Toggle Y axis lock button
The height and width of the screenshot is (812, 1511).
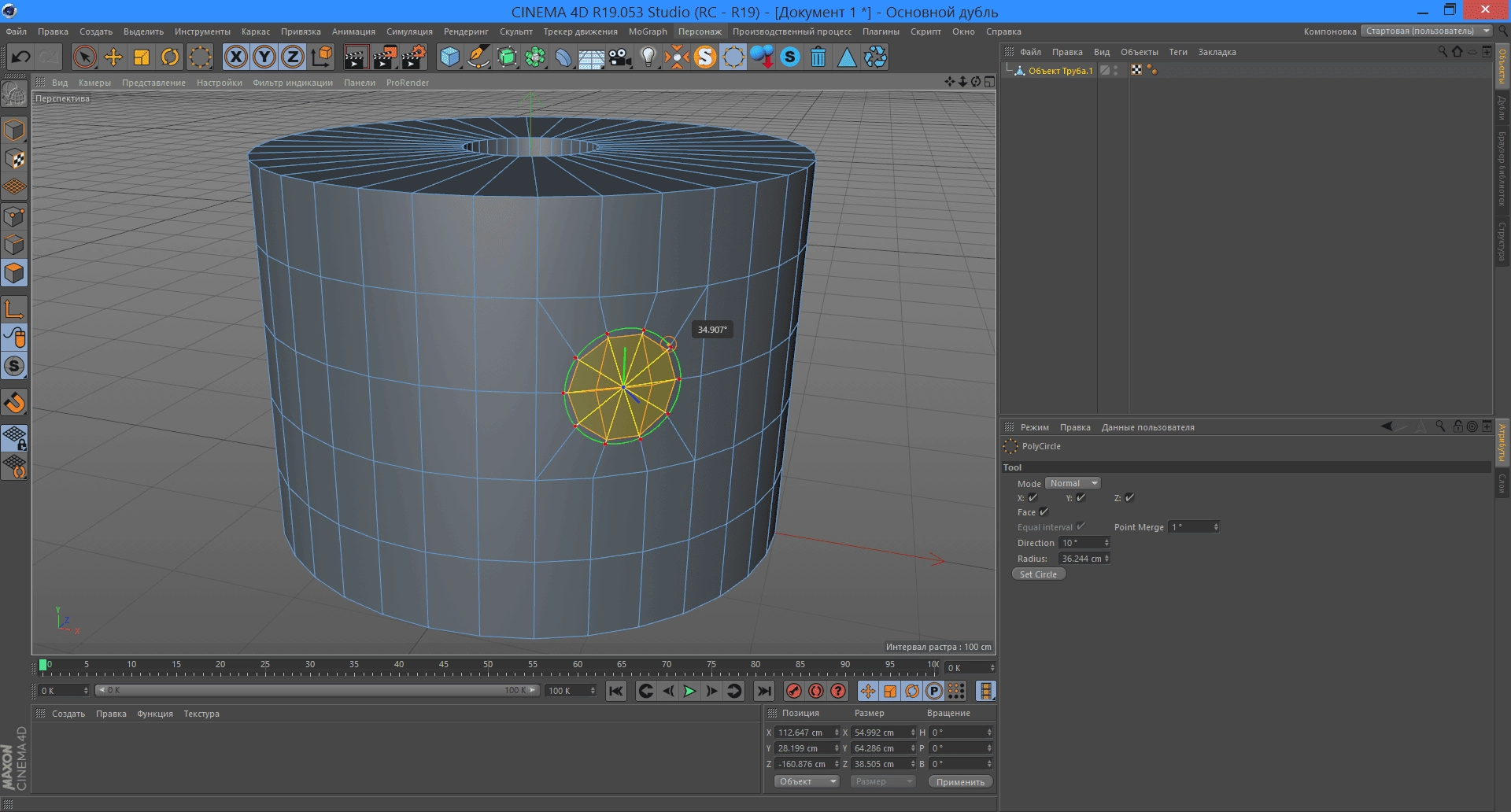point(264,57)
